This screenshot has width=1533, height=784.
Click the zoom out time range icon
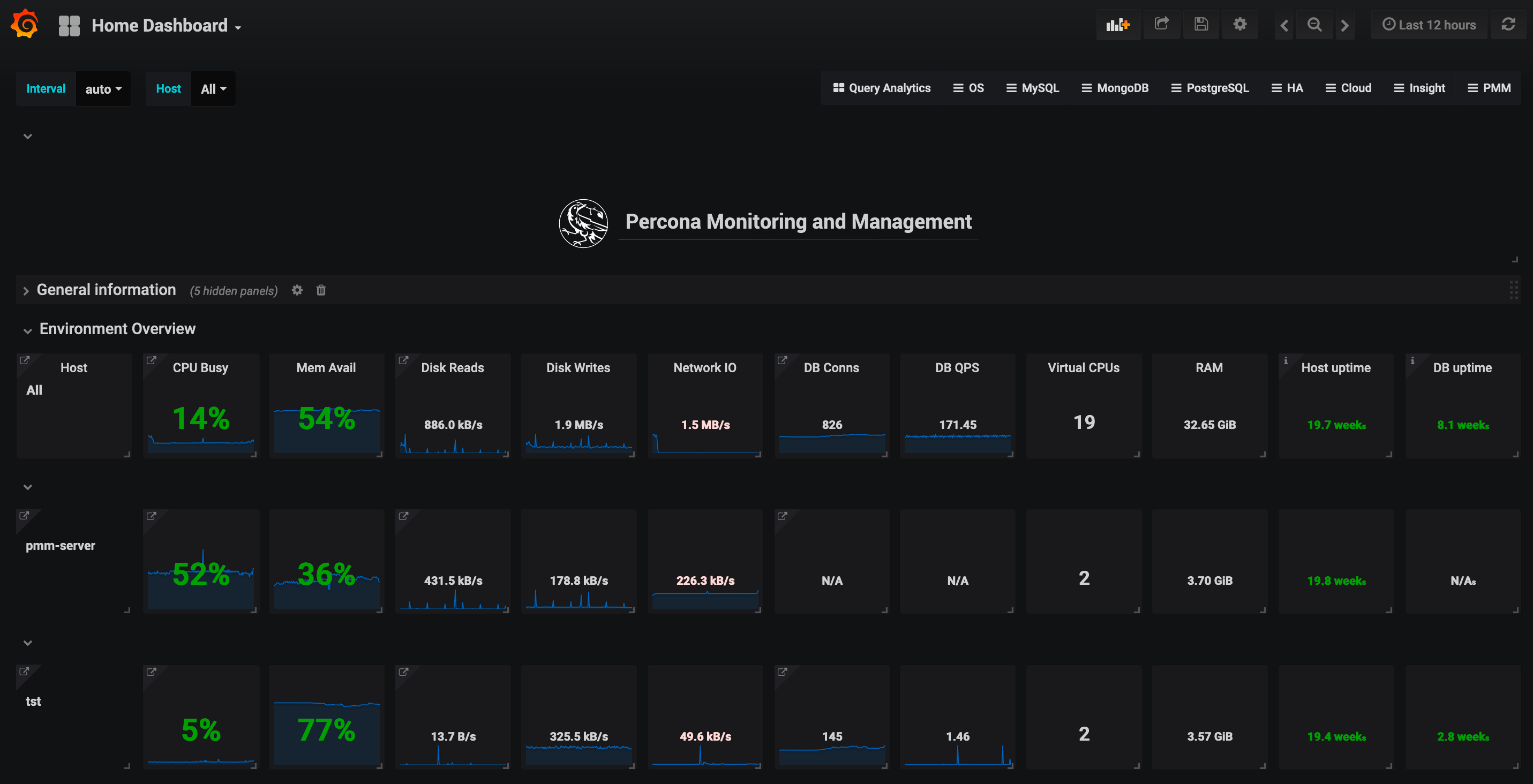coord(1314,25)
